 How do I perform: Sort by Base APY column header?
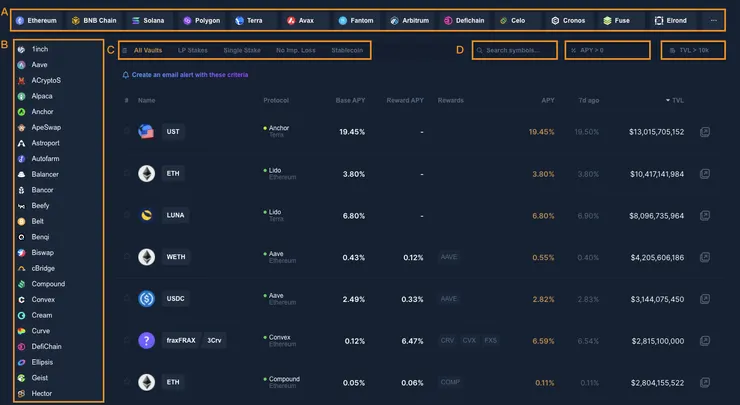coord(350,100)
